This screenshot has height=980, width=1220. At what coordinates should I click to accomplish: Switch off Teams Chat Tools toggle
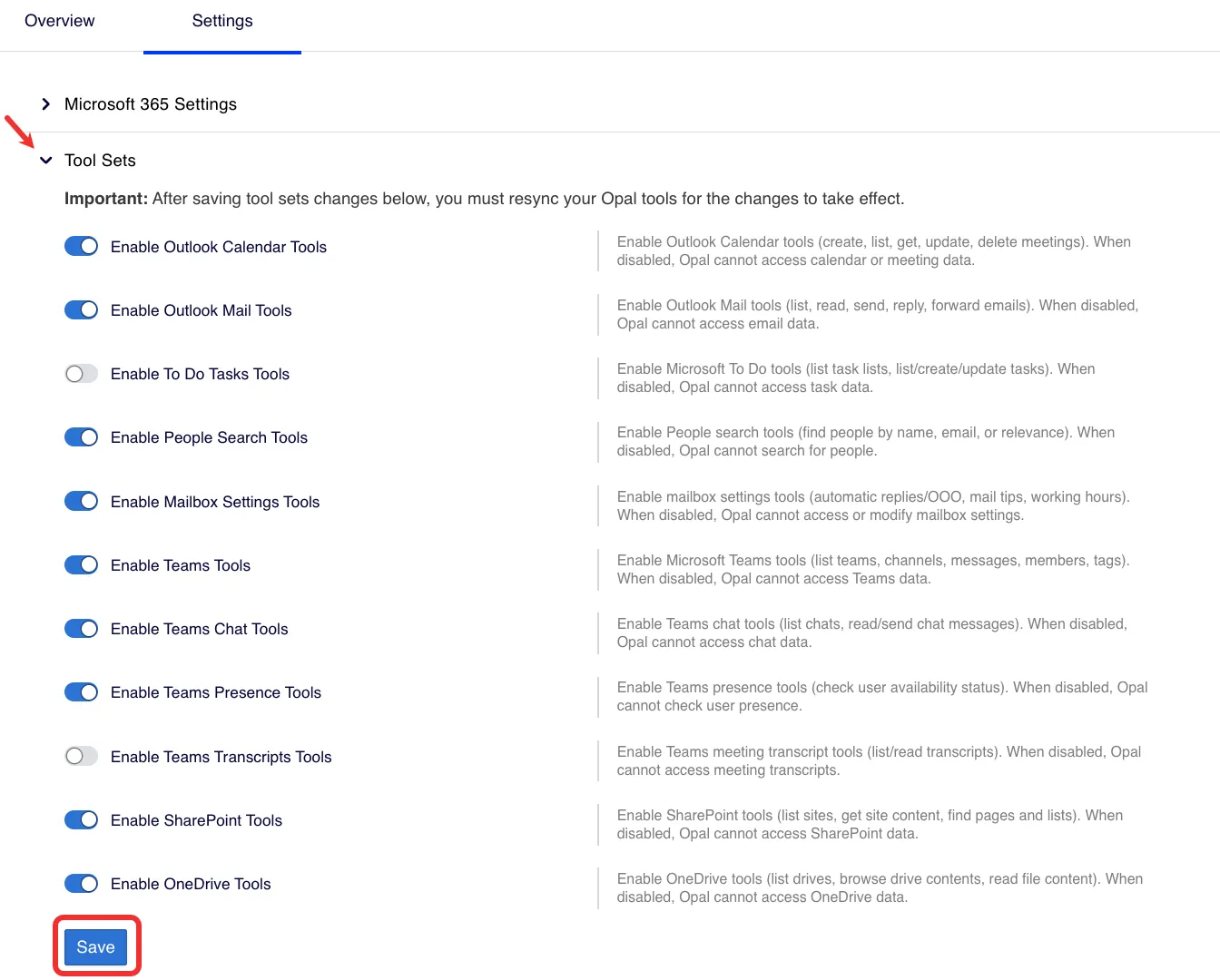click(82, 629)
